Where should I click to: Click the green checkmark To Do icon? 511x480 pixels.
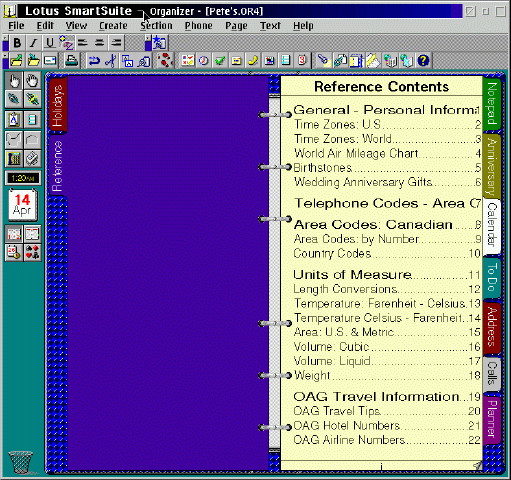[220, 61]
